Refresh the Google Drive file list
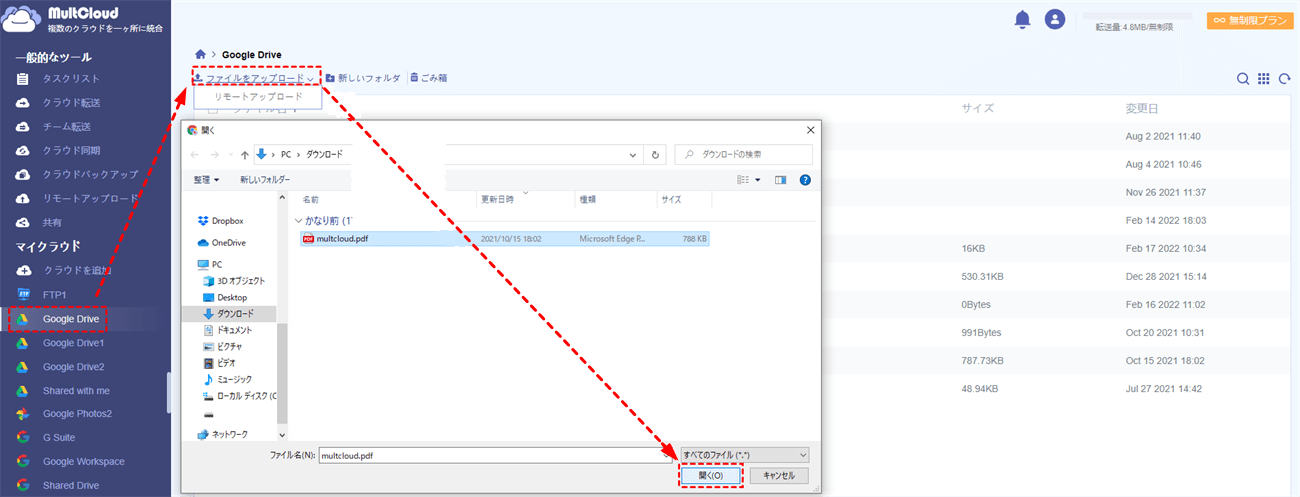The height and width of the screenshot is (497, 1300). (x=1285, y=79)
